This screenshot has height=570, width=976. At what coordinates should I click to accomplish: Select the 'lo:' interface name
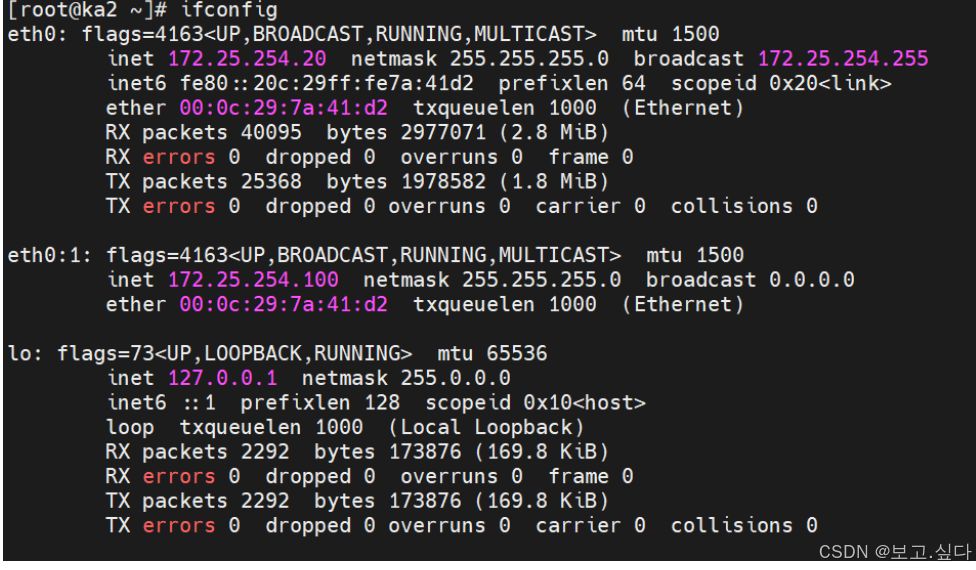coord(25,353)
